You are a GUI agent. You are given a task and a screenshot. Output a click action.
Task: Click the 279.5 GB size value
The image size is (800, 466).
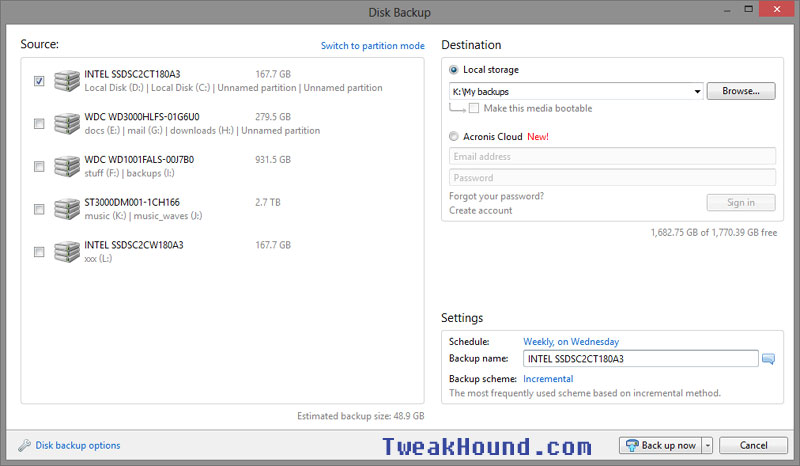pyautogui.click(x=273, y=117)
